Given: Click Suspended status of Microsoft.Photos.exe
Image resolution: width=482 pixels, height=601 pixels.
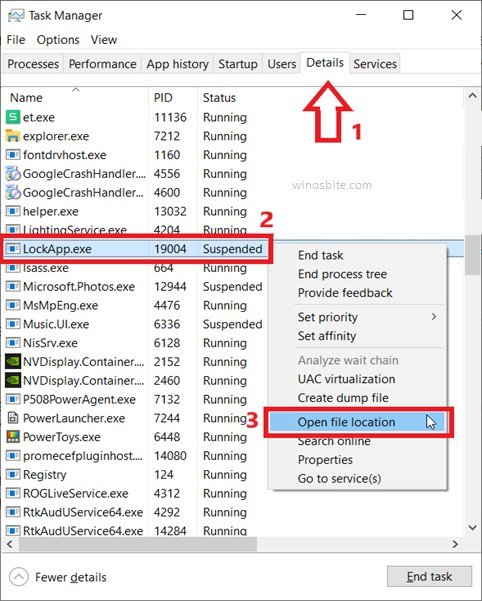Looking at the screenshot, I should (233, 287).
